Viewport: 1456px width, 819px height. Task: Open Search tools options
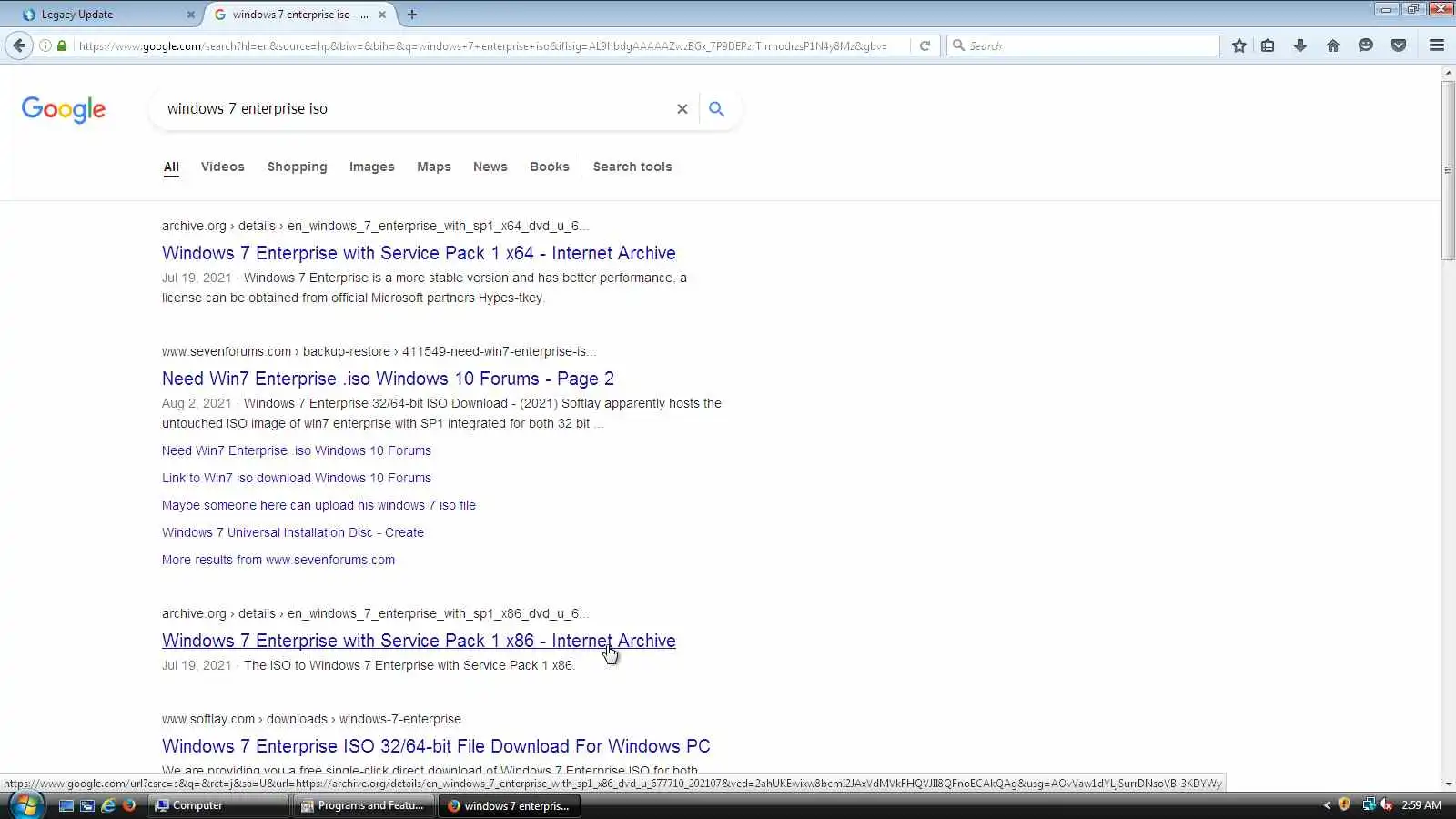[632, 167]
